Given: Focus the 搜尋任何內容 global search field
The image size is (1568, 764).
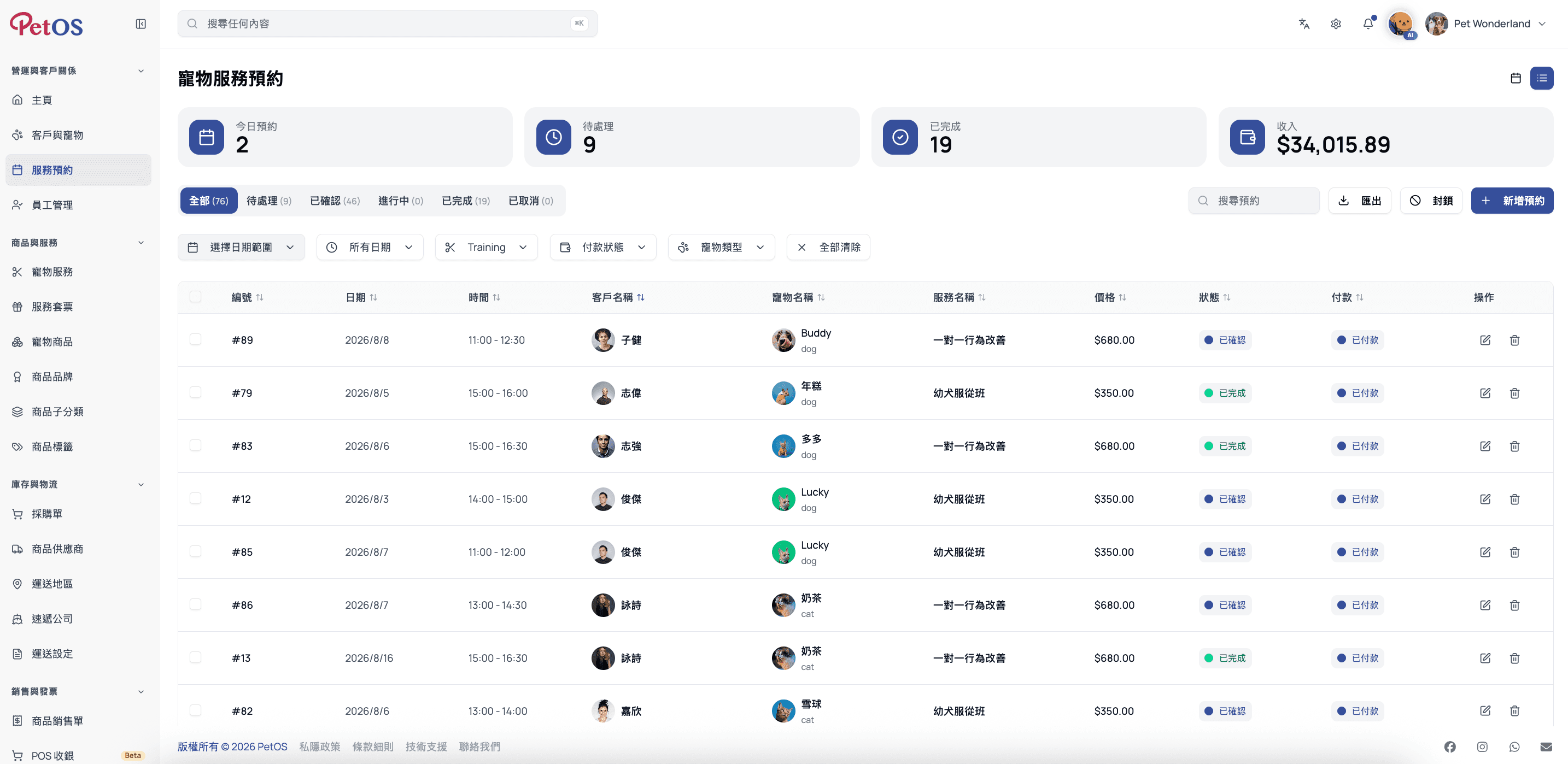Looking at the screenshot, I should (x=387, y=23).
